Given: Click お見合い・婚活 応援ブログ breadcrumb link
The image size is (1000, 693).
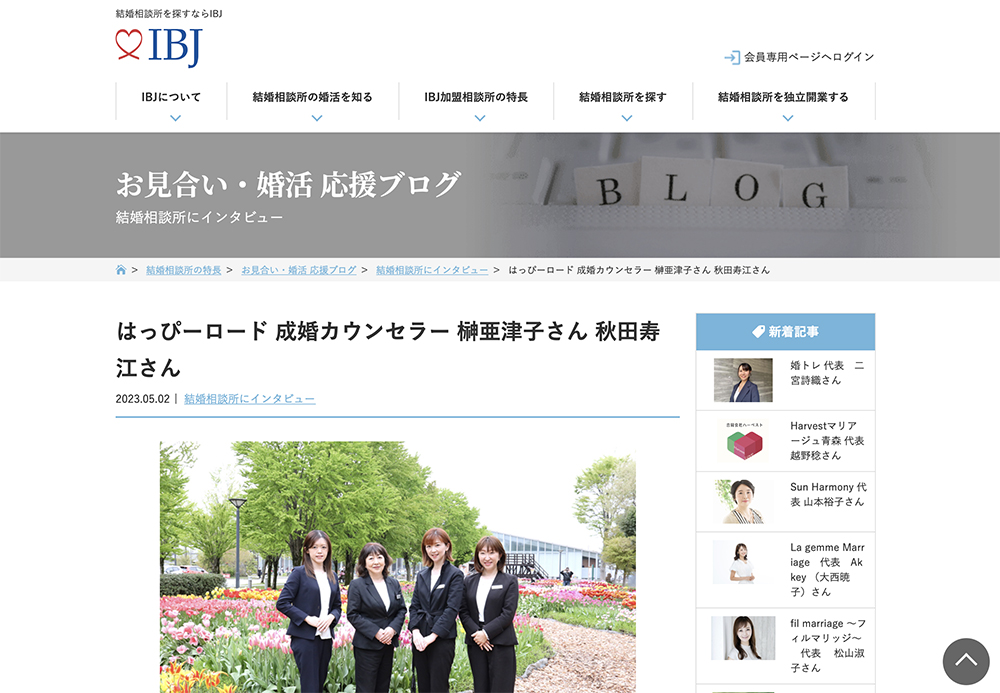Looking at the screenshot, I should point(298,270).
